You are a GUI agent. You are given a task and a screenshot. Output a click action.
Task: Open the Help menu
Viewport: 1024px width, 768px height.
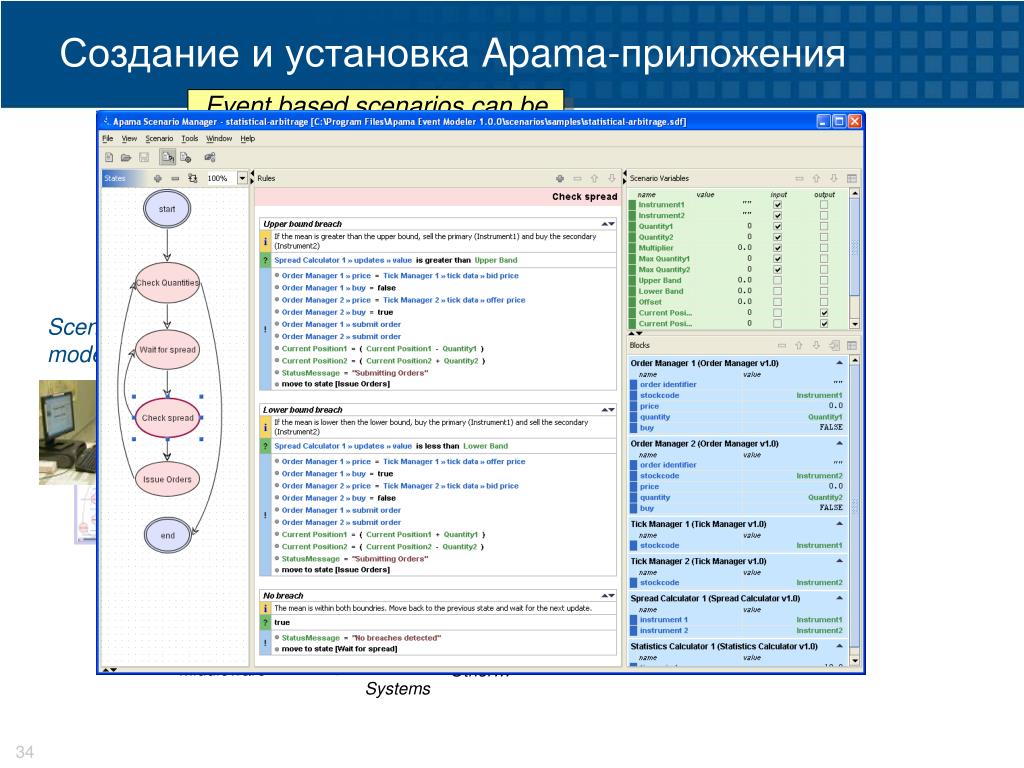click(248, 138)
